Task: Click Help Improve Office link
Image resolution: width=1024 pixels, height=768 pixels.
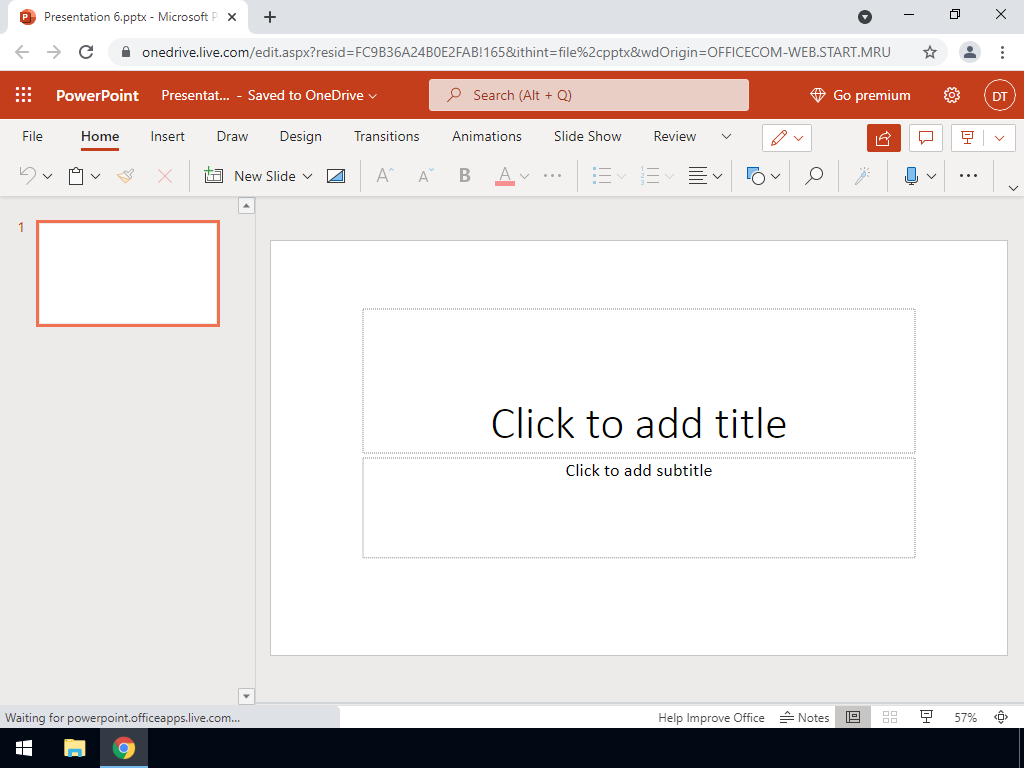Action: click(x=711, y=717)
